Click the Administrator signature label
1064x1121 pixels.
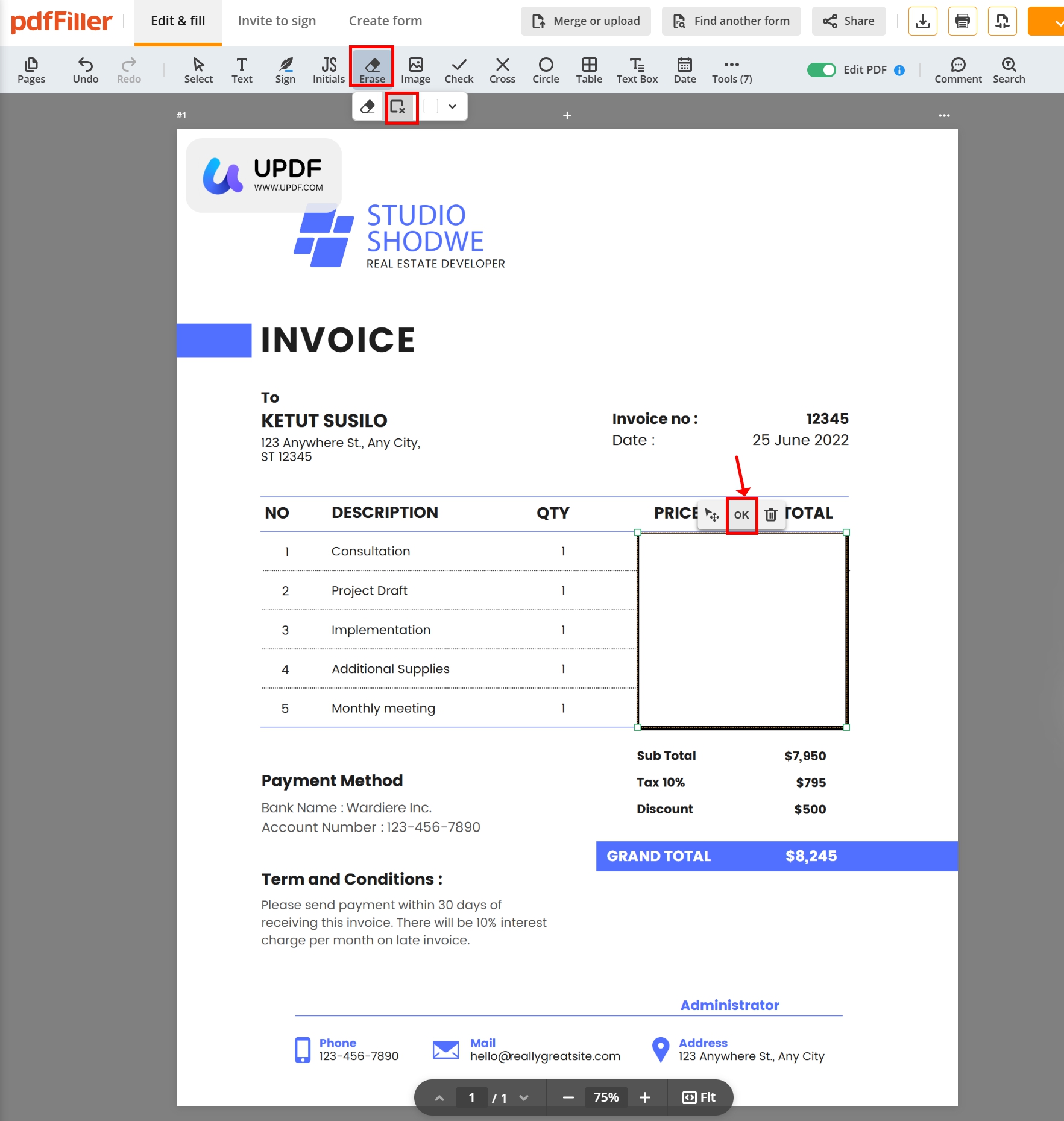[x=730, y=1005]
